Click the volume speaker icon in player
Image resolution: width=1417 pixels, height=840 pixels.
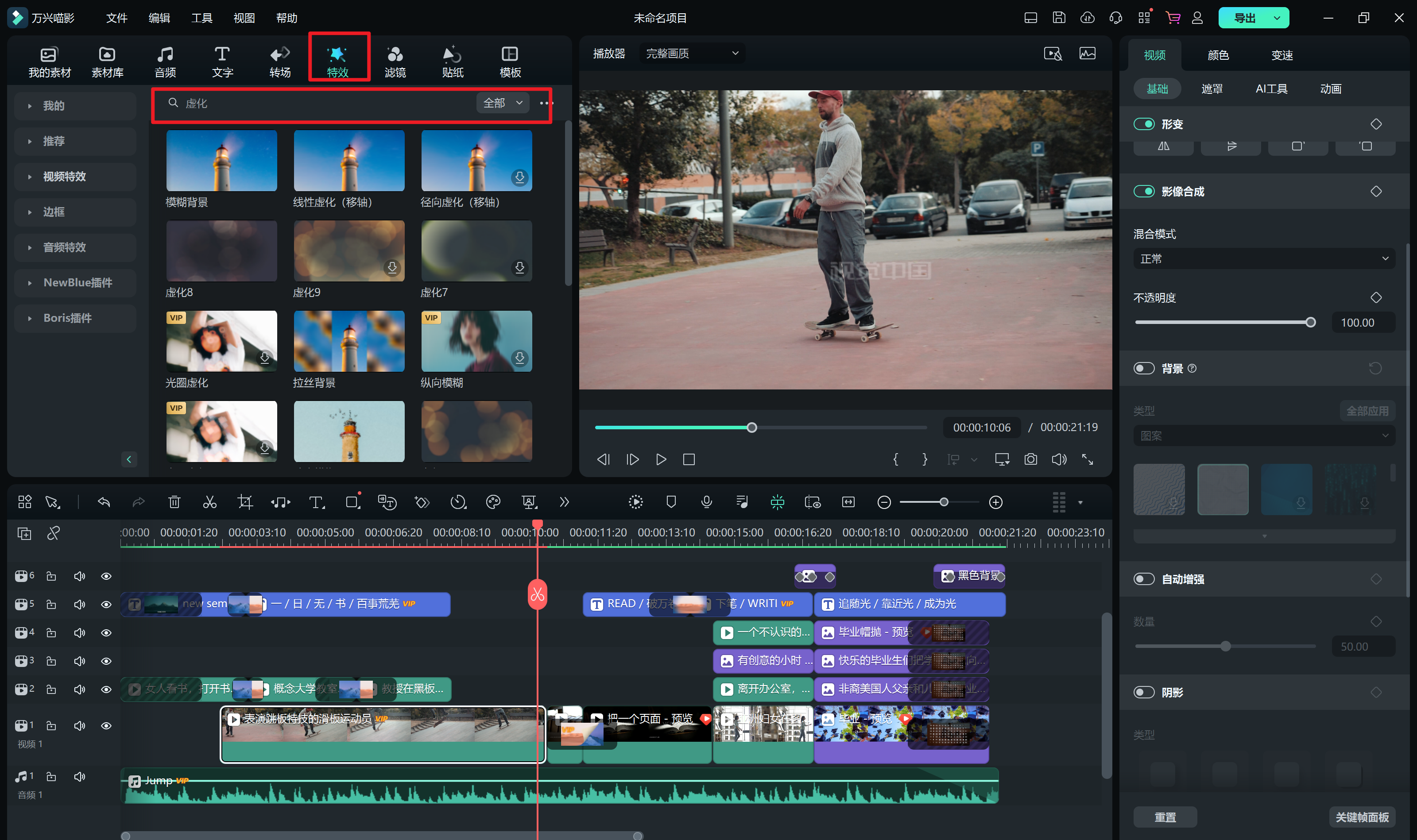tap(1059, 459)
